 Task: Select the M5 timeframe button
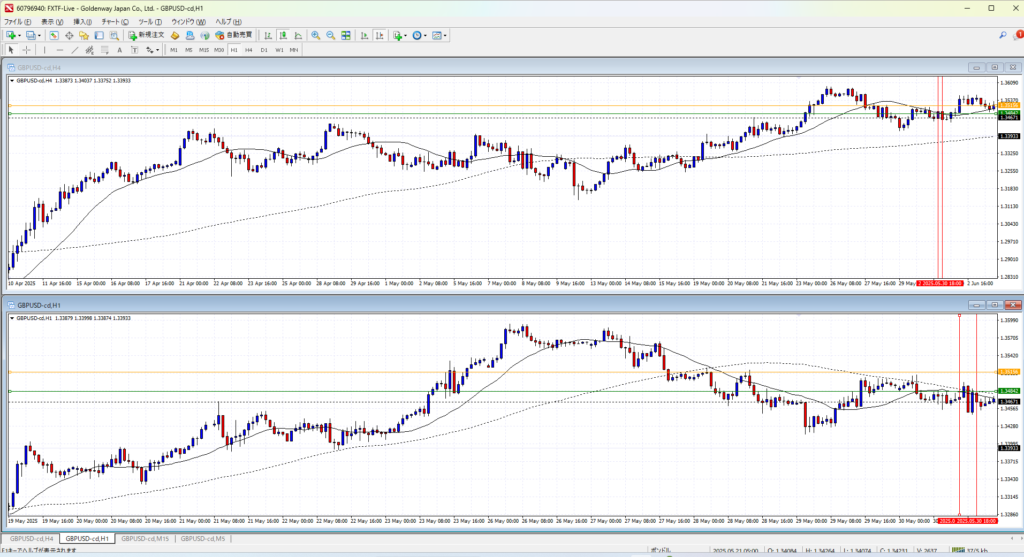(188, 49)
